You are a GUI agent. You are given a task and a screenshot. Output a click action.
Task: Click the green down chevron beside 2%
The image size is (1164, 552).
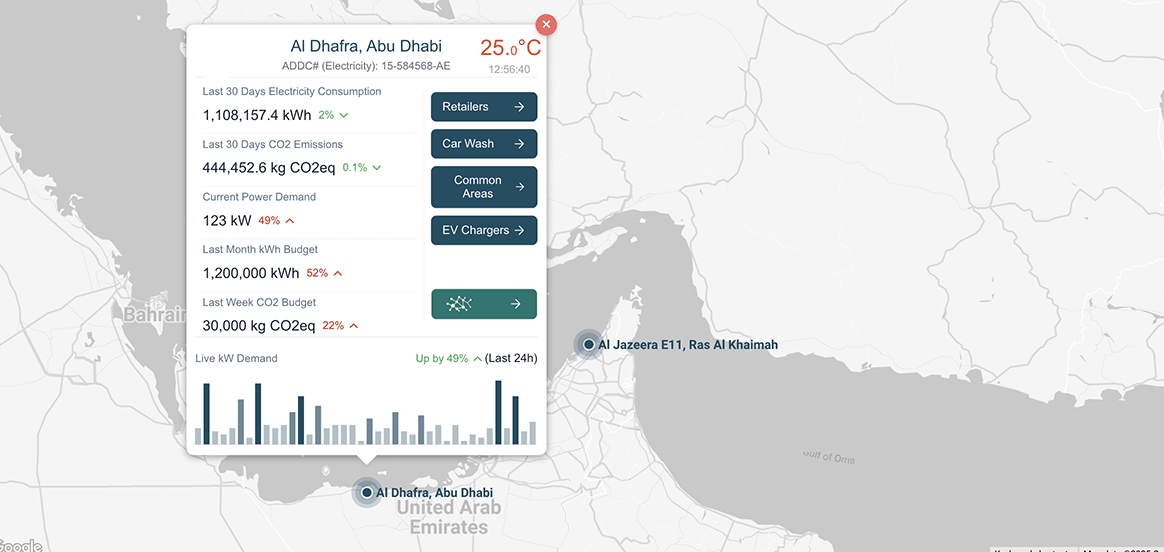[344, 115]
